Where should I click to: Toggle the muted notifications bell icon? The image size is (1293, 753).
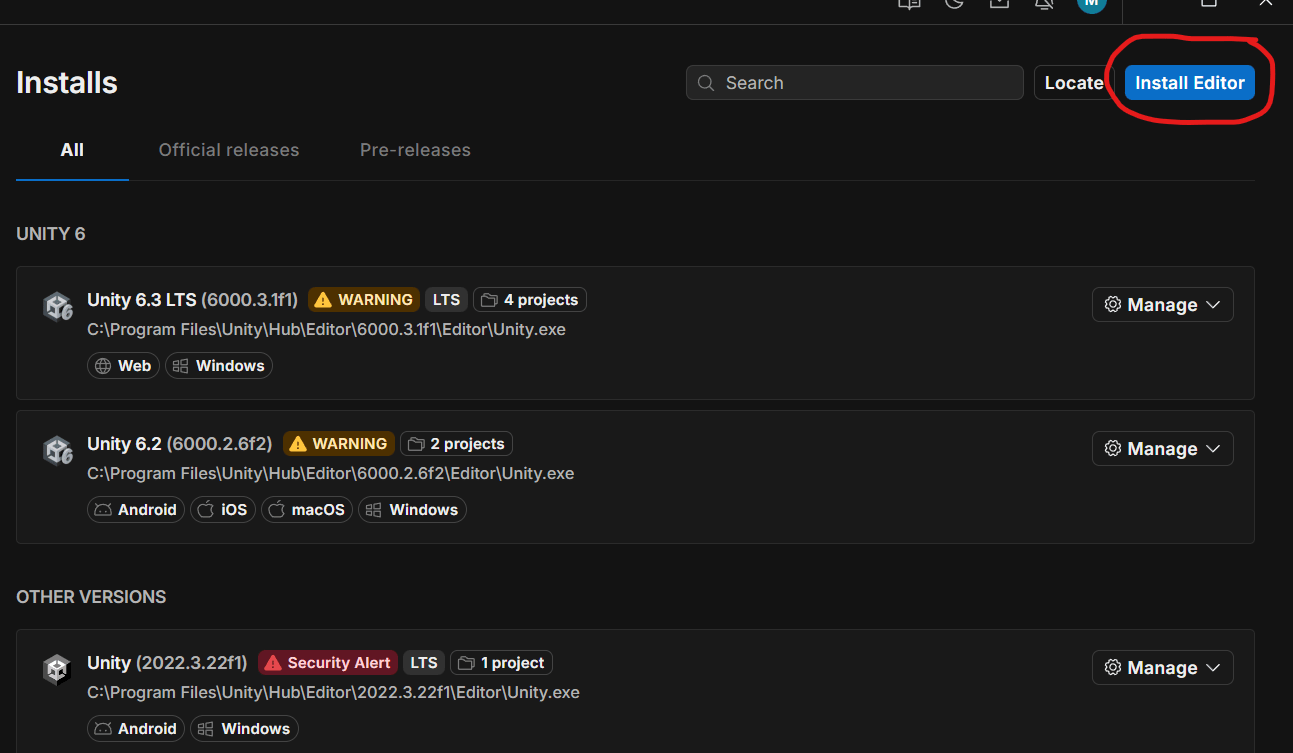[x=1044, y=4]
